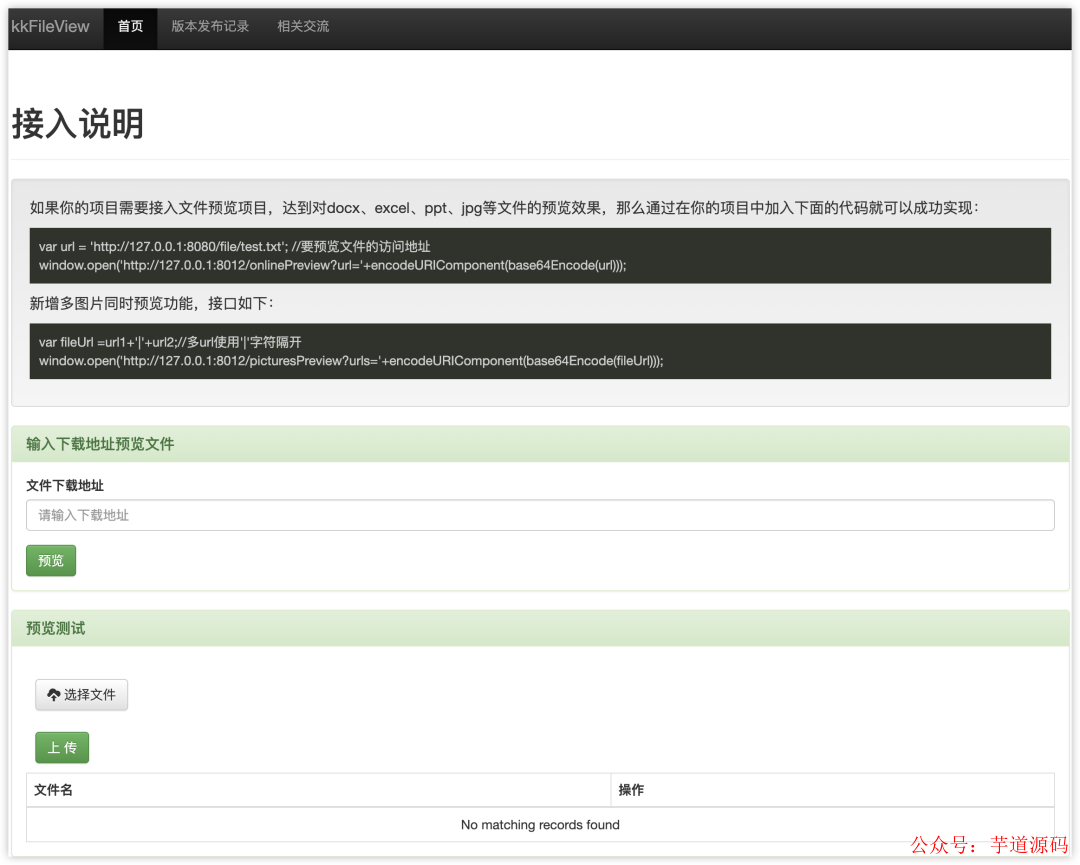Click the 文件名 column header

tap(318, 790)
